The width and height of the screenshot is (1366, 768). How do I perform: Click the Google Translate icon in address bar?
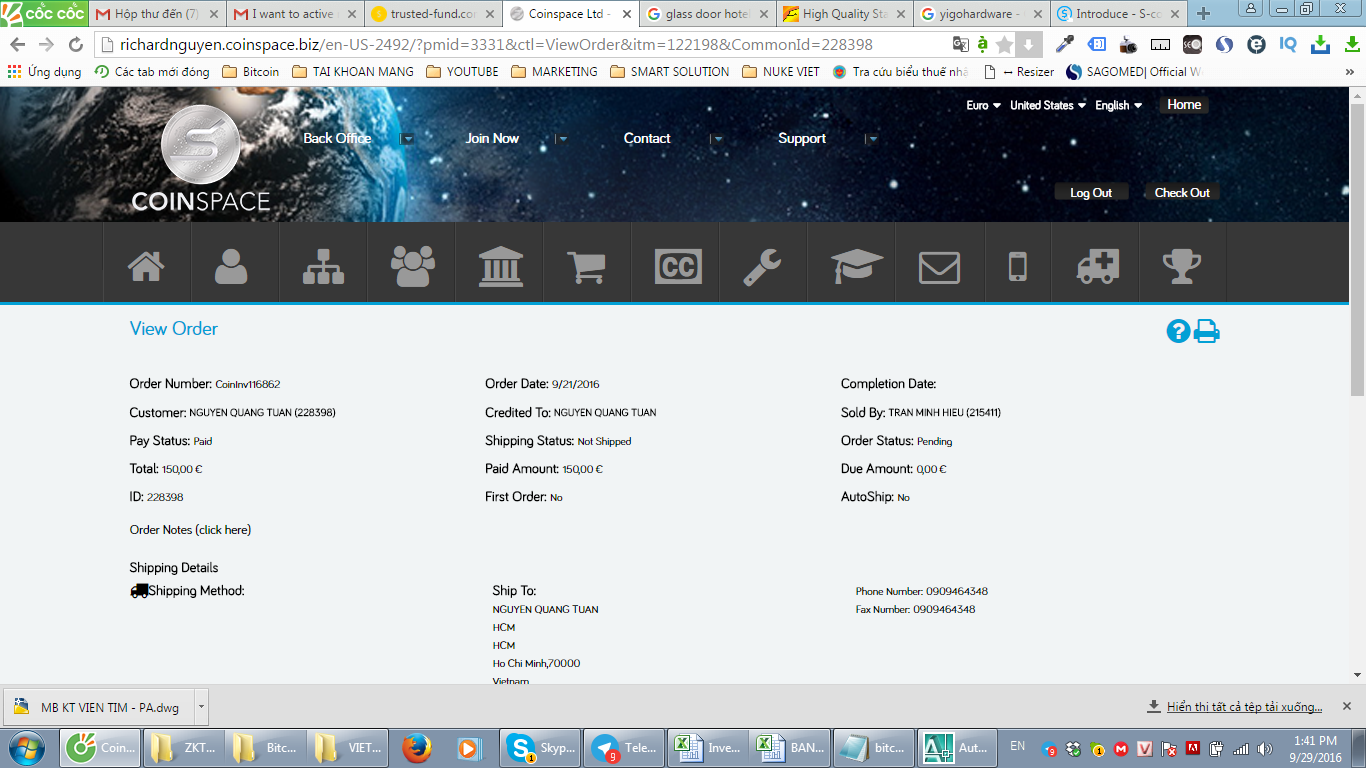pos(960,45)
